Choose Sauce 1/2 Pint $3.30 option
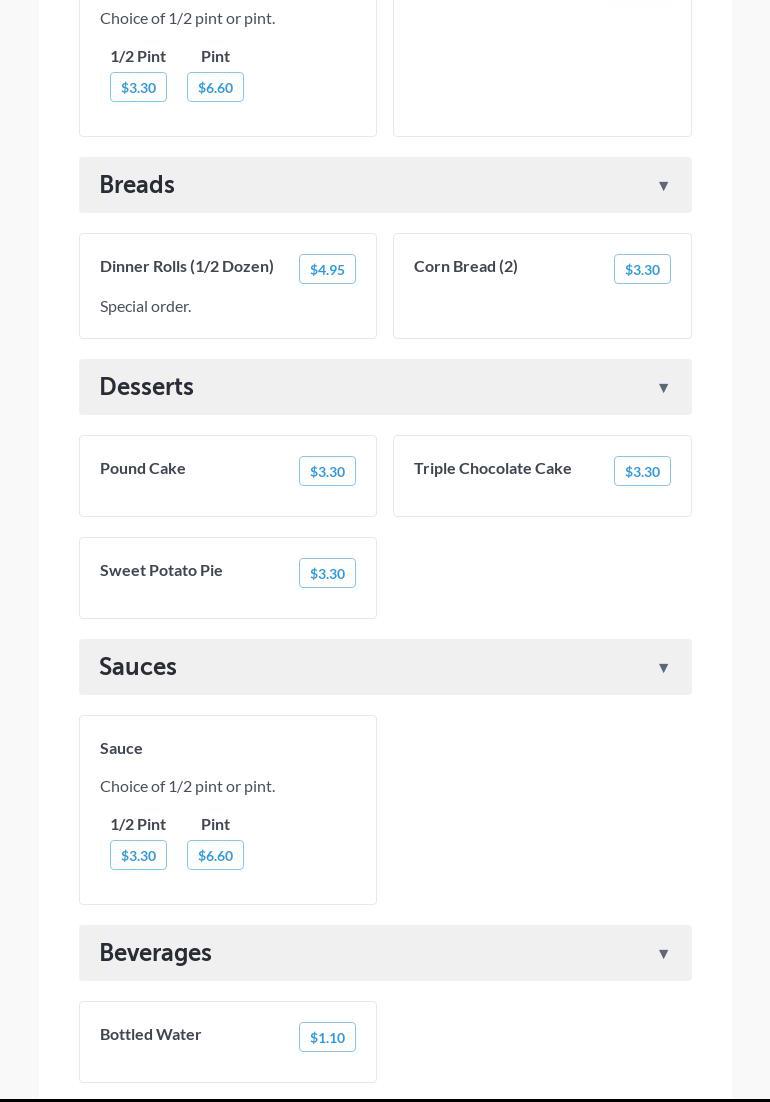This screenshot has height=1102, width=770. click(138, 855)
